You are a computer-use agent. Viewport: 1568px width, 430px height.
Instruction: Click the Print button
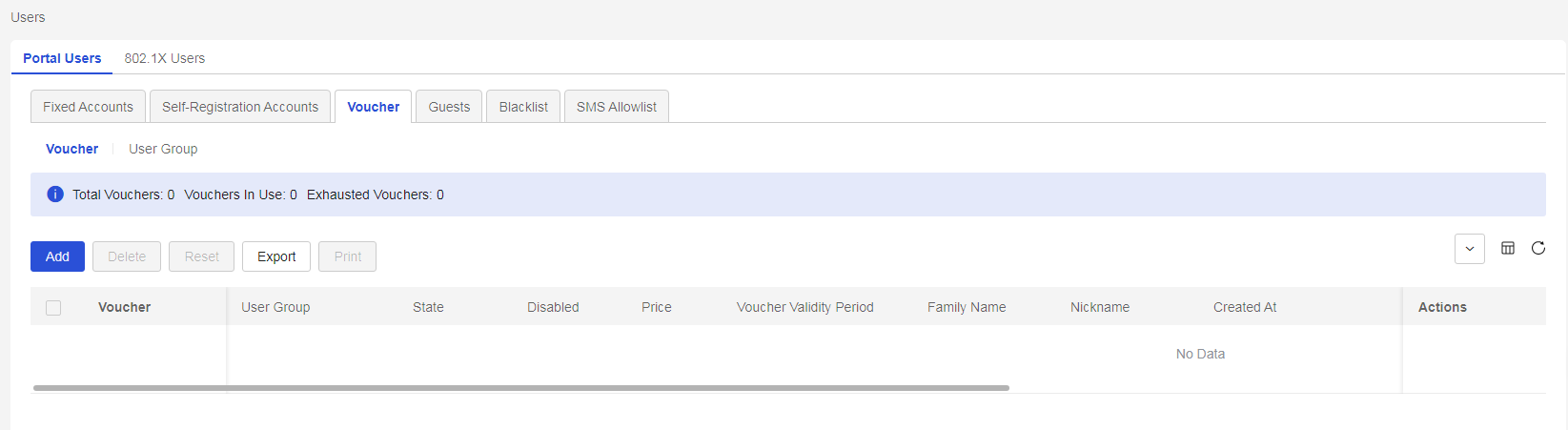(348, 256)
